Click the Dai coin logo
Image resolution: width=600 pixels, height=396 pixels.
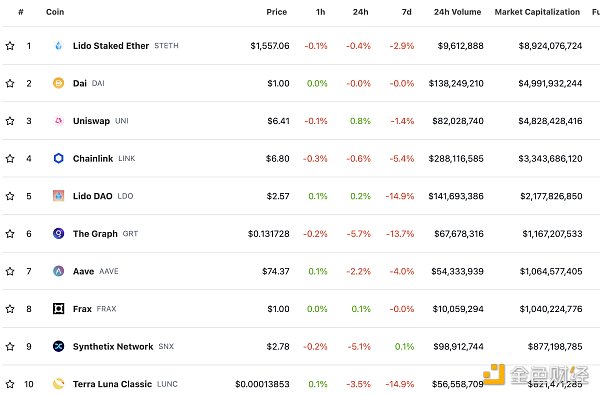[x=59, y=83]
